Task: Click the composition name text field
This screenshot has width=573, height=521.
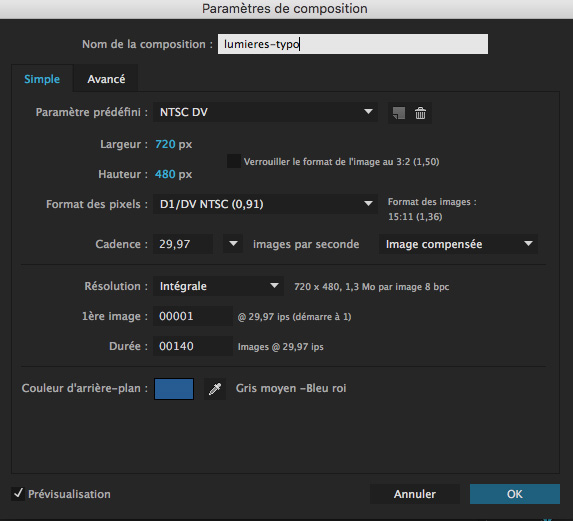Action: click(x=353, y=44)
